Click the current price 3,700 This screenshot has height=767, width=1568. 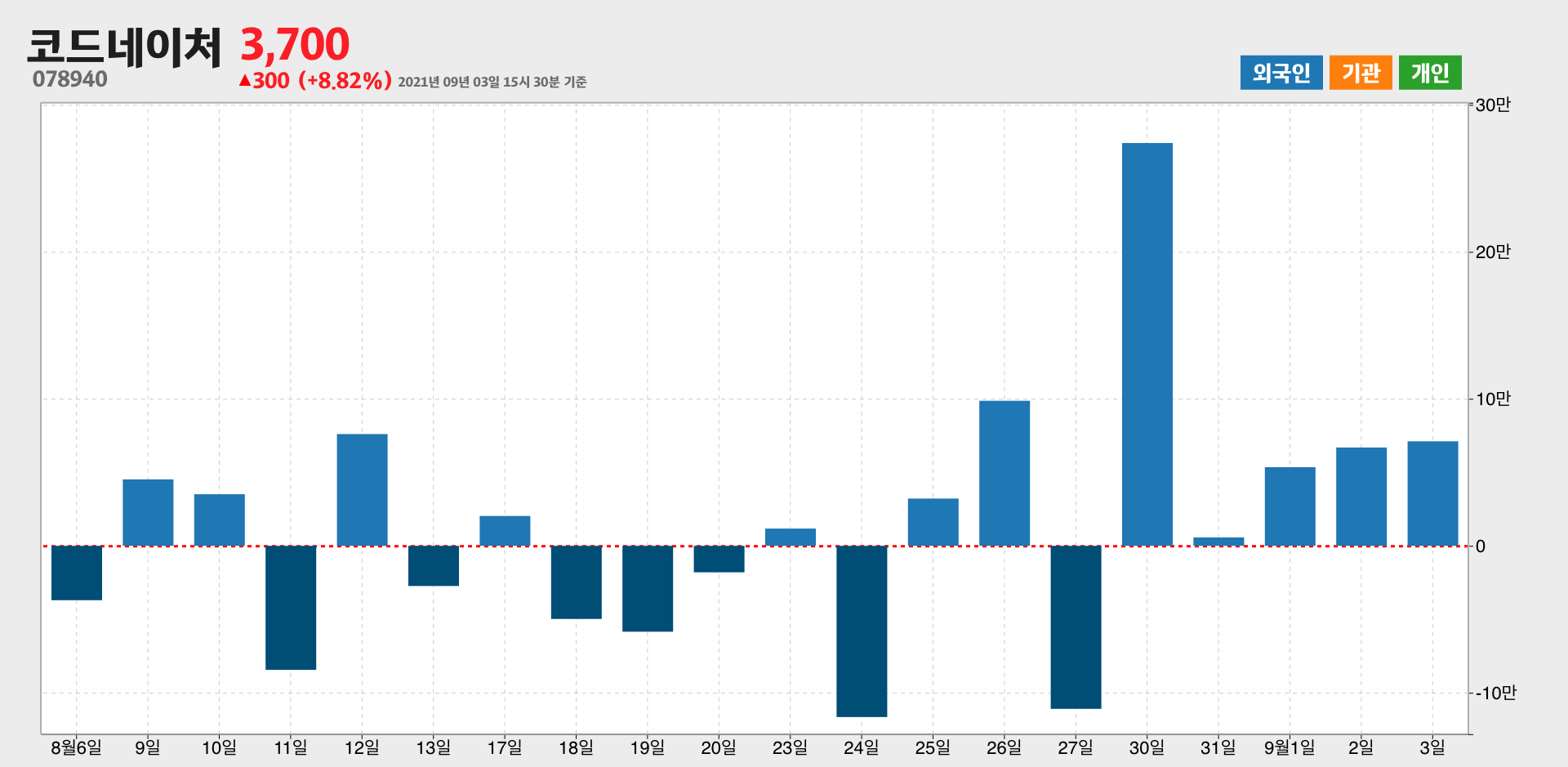point(295,44)
